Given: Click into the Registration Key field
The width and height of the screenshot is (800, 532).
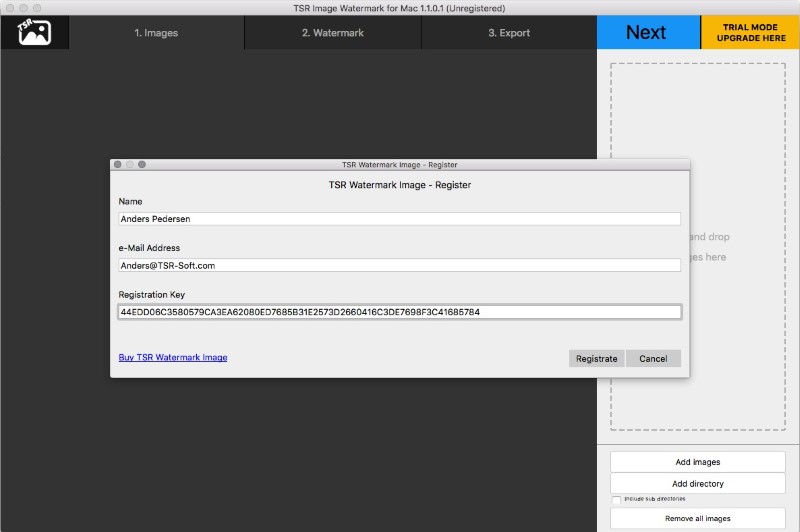Looking at the screenshot, I should [x=399, y=312].
